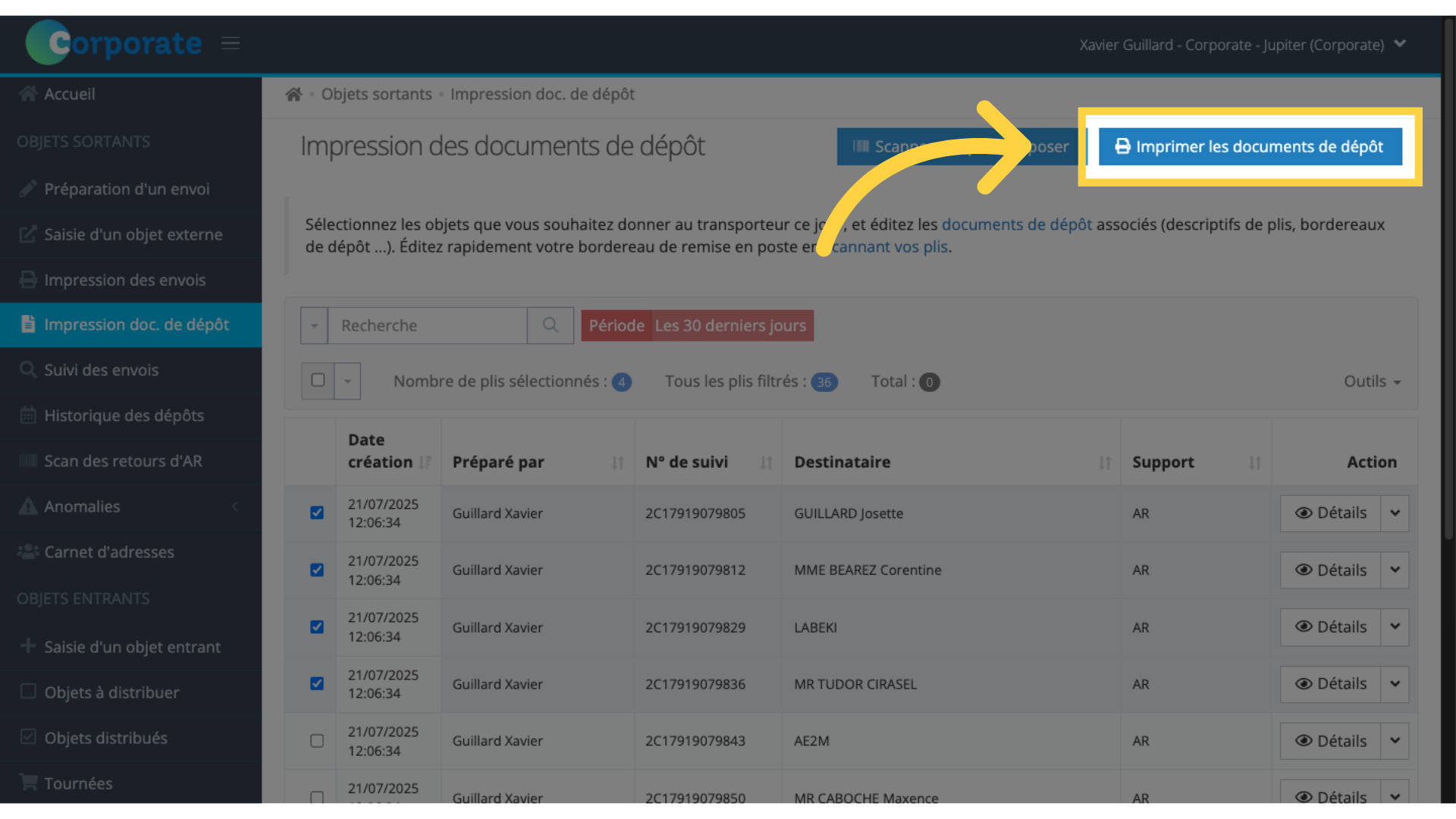Uncheck the LABEKI row checkbox
Image resolution: width=1456 pixels, height=819 pixels.
click(x=317, y=626)
